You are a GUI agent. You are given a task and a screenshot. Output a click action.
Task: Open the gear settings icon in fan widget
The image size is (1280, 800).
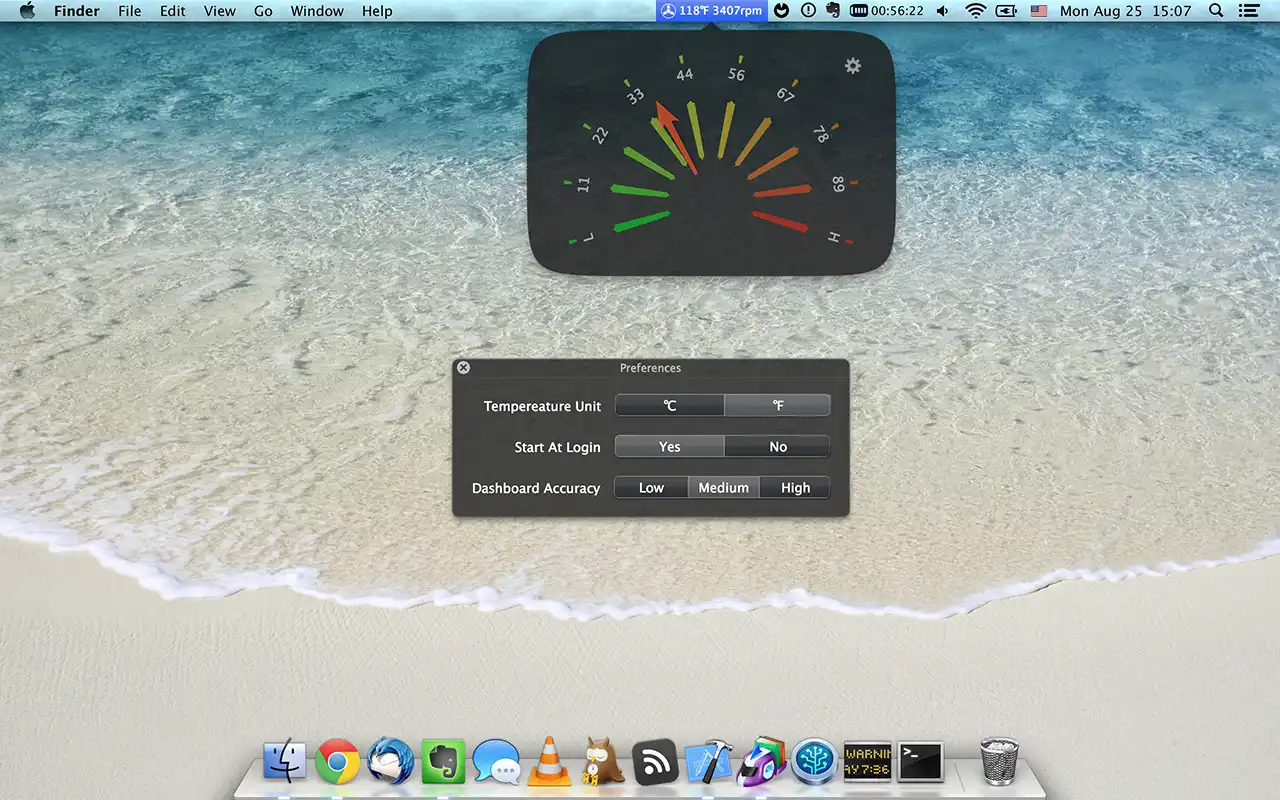(852, 66)
